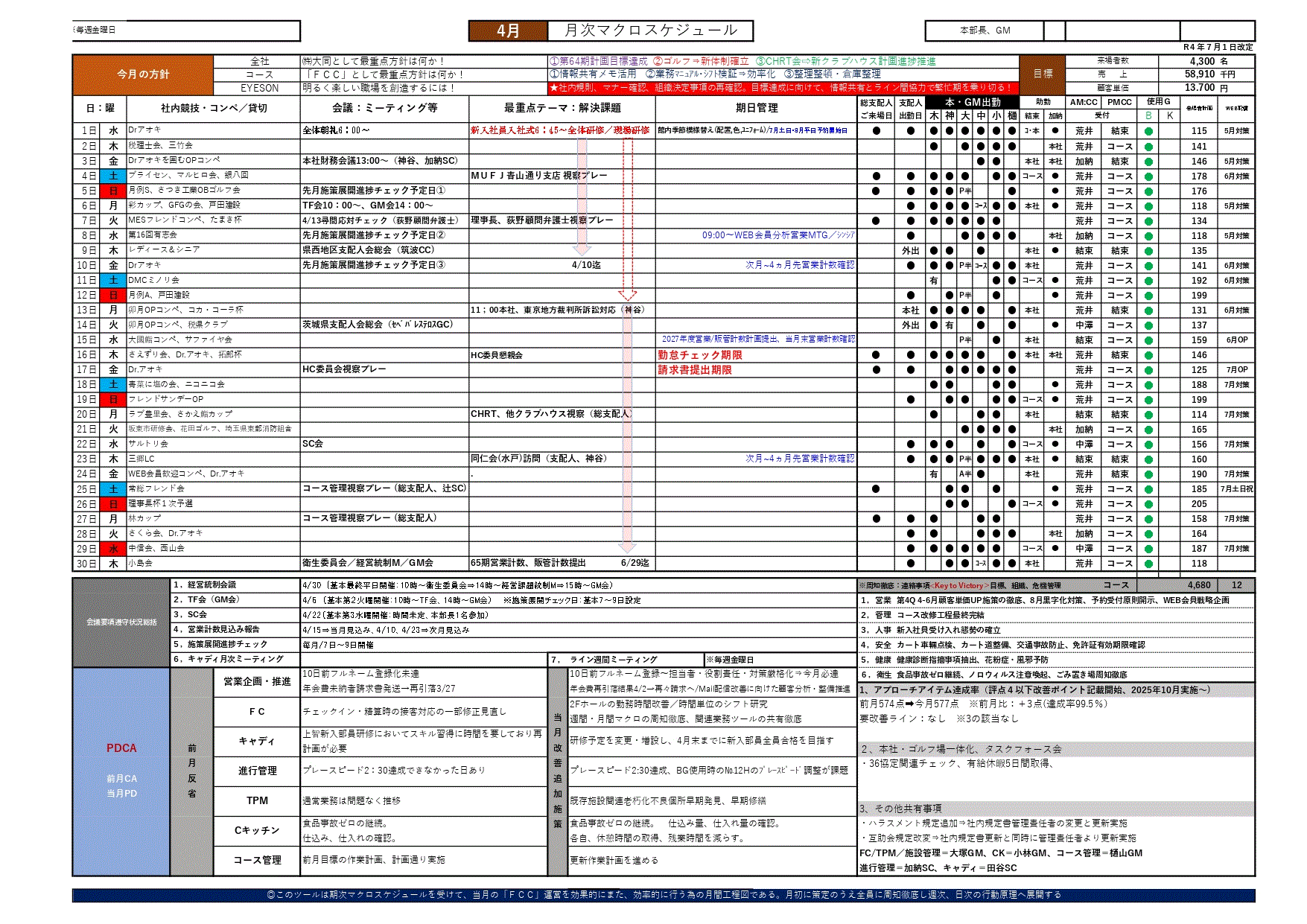Click the blue PDCA section label
The image size is (1307, 924).
(x=121, y=748)
